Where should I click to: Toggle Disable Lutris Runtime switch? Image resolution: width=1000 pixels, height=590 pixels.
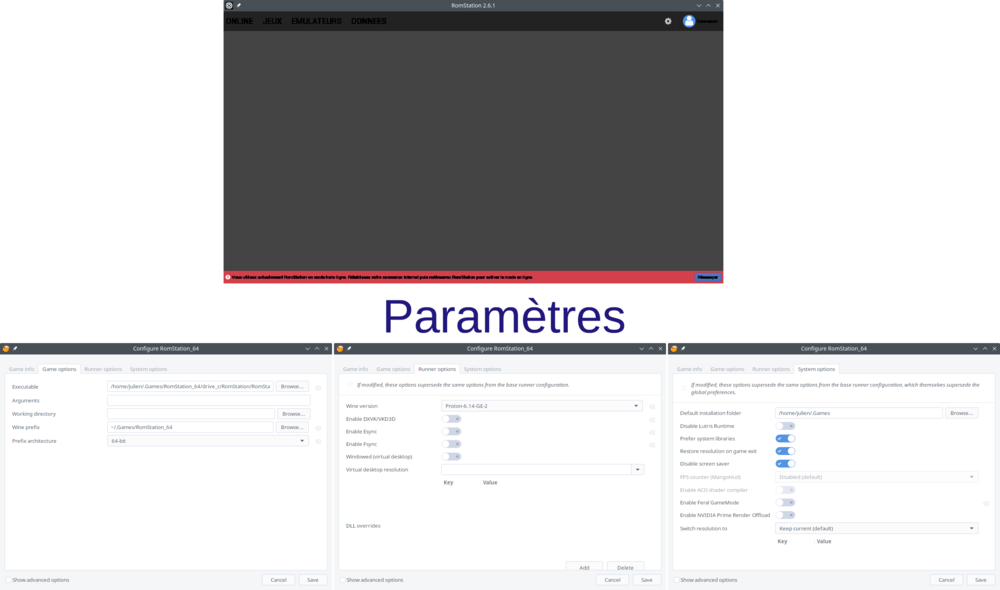[786, 426]
